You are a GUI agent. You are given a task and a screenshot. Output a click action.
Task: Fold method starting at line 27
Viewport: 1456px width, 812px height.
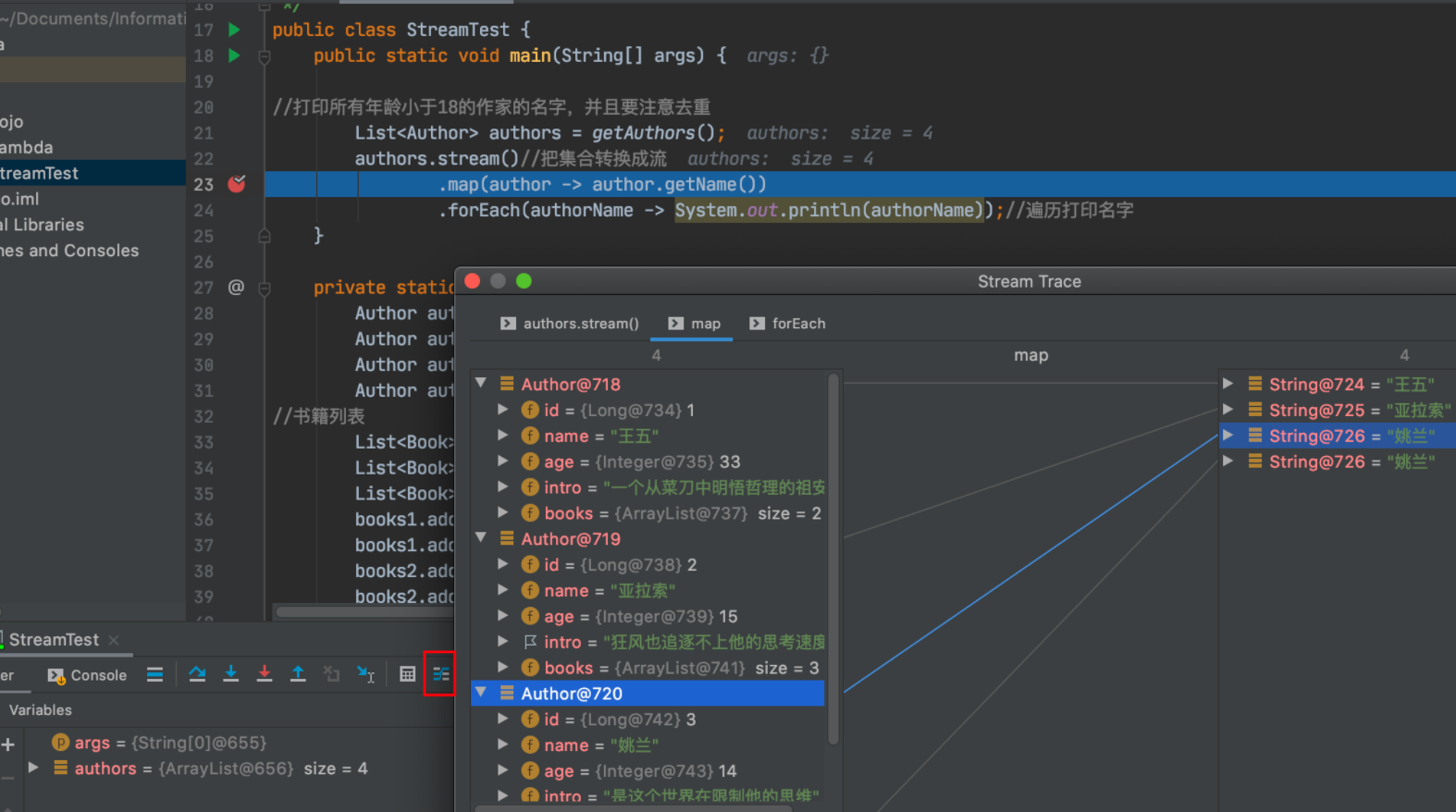pyautogui.click(x=265, y=289)
